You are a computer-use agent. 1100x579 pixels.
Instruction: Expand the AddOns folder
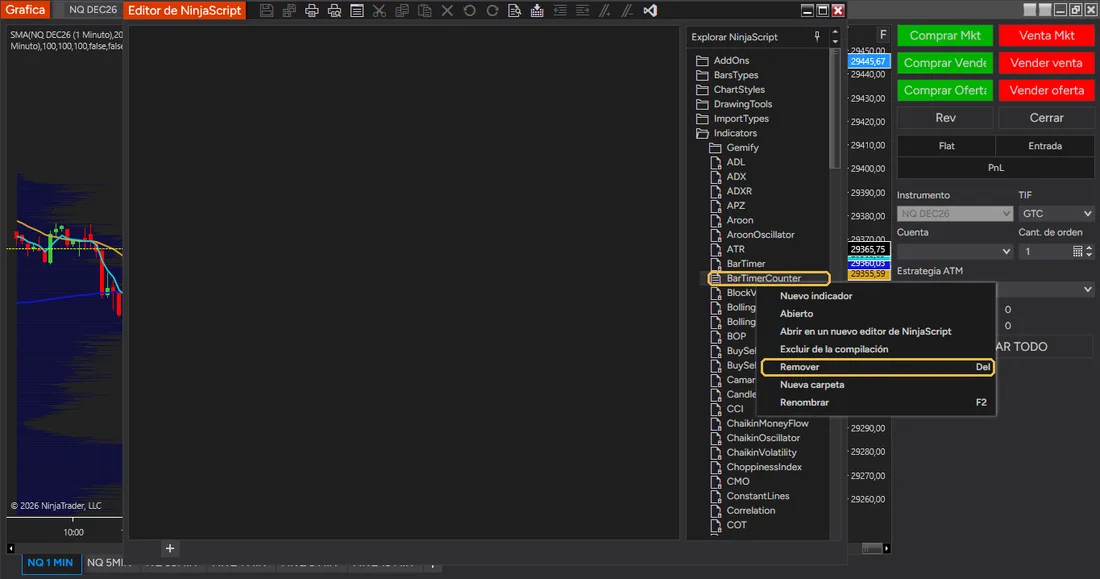[x=723, y=60]
